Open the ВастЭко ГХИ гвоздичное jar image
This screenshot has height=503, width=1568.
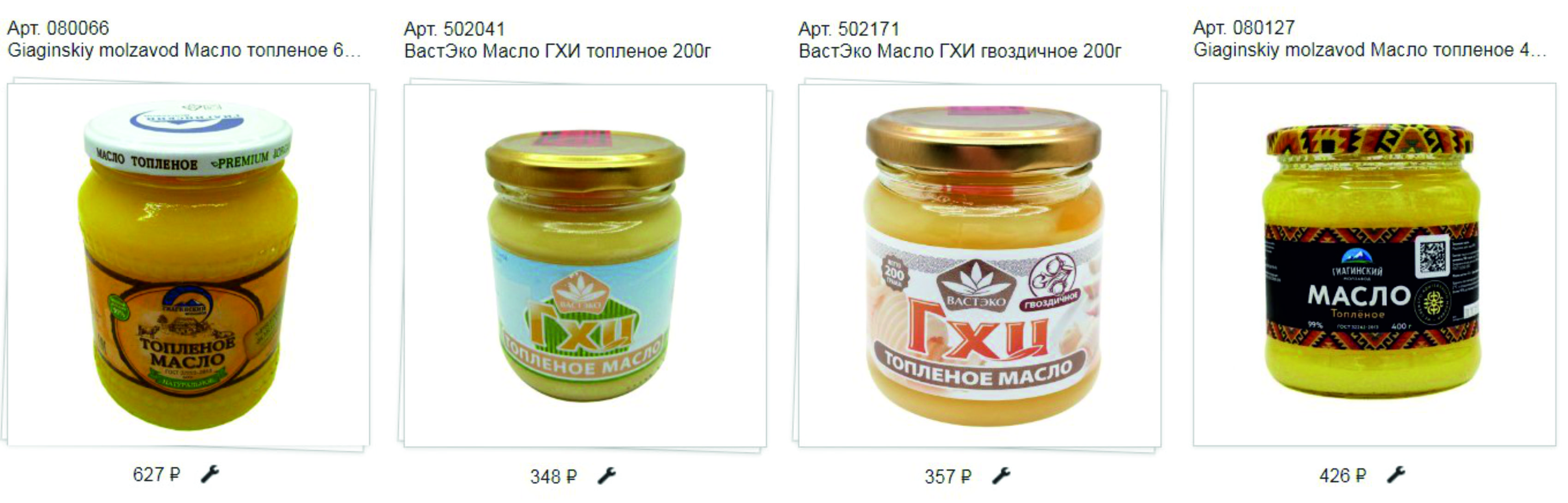[979, 266]
